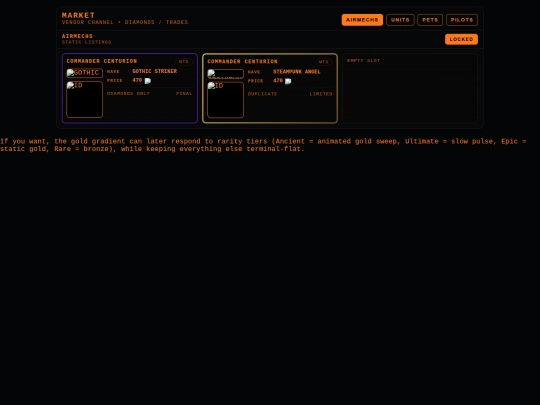Viewport: 540px width, 405px height.
Task: Click the Final label
Action: tap(184, 94)
